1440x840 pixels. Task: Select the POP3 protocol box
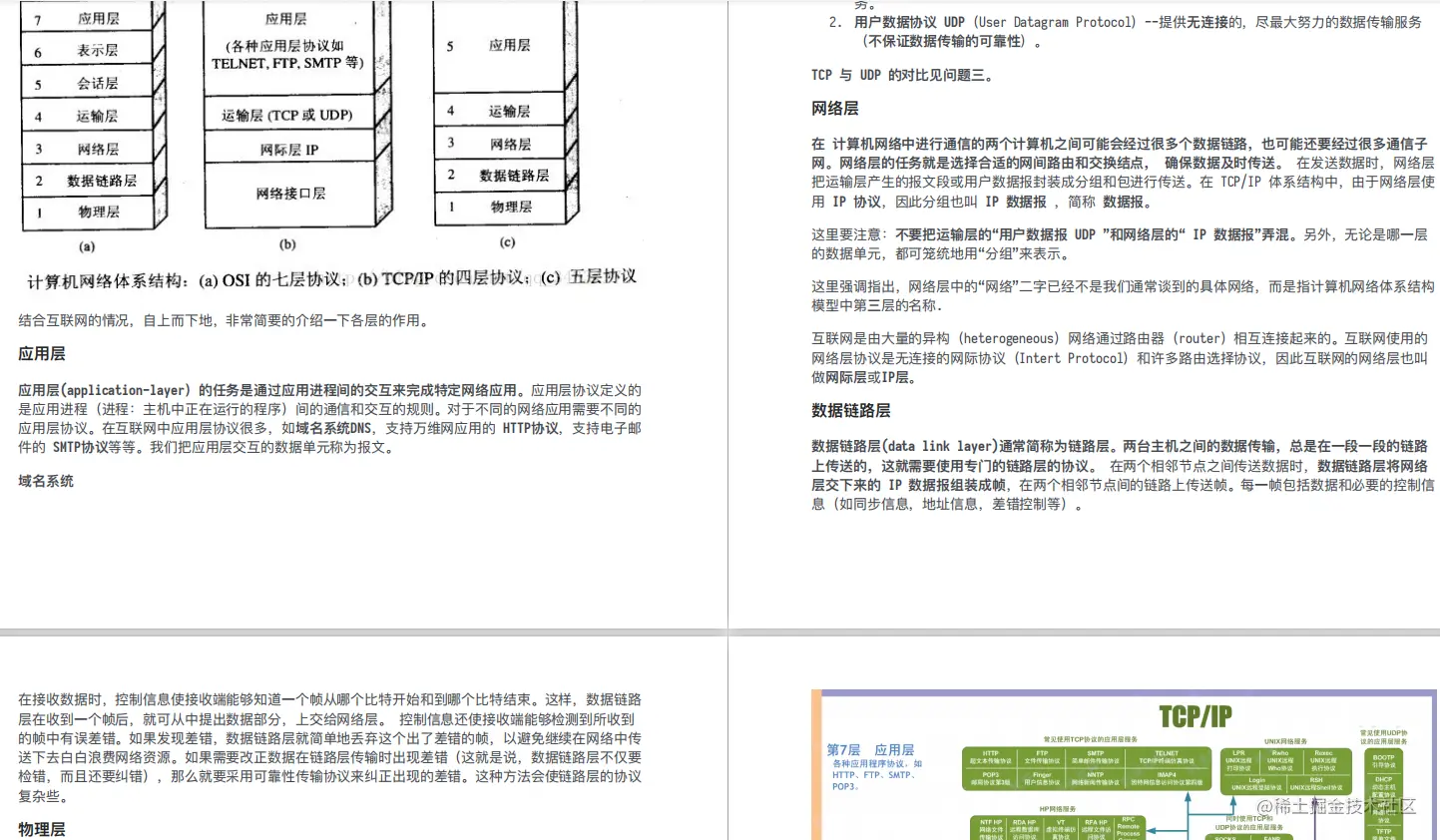pos(991,778)
